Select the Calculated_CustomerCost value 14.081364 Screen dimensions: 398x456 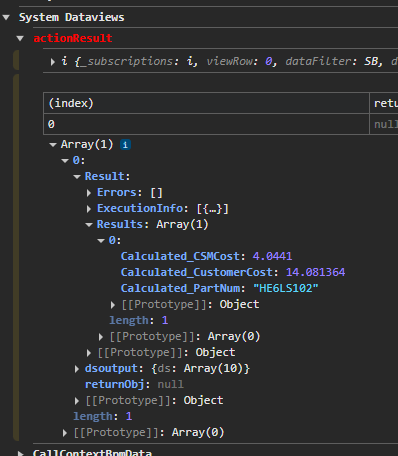315,272
